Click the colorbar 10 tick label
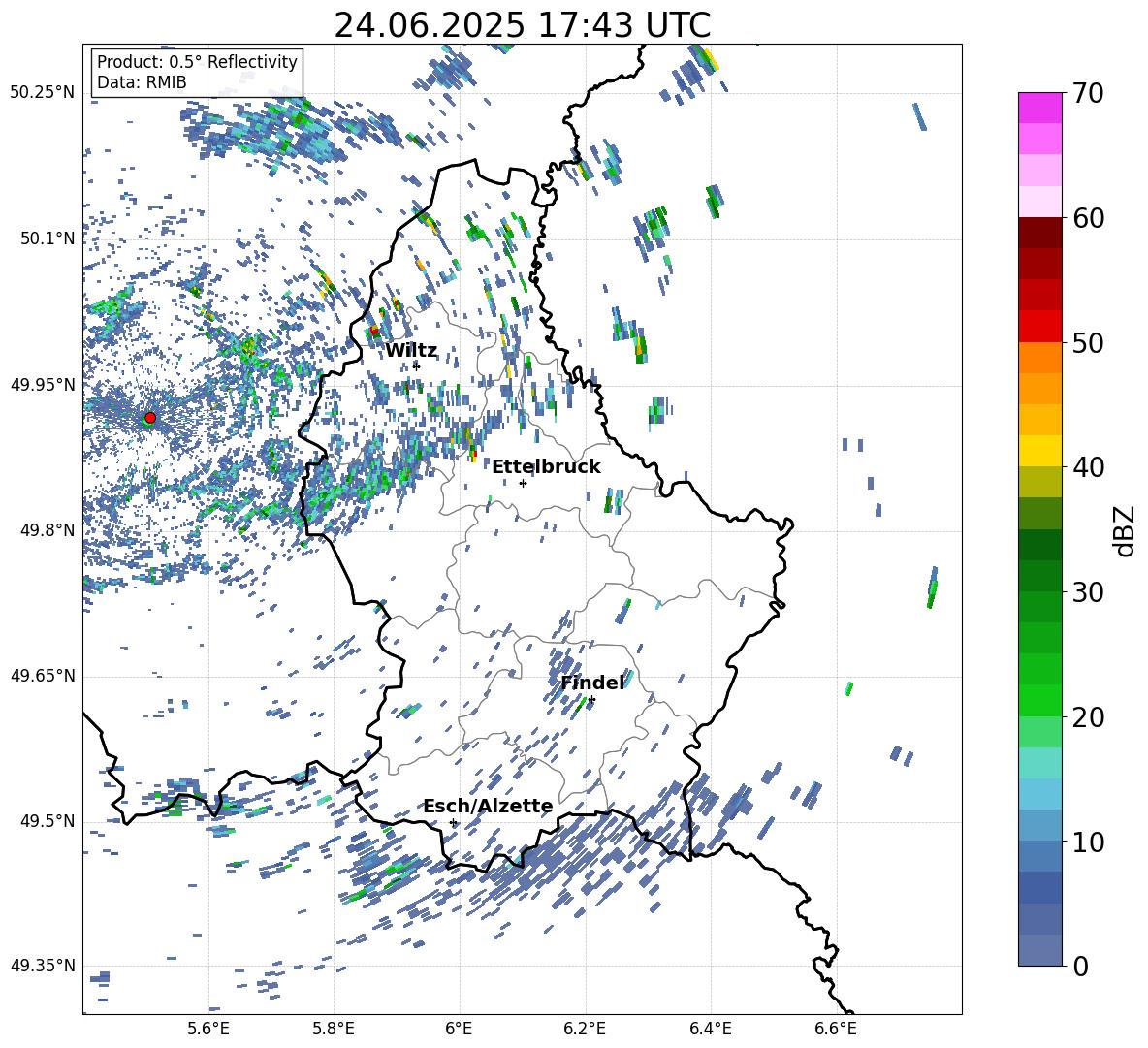The height and width of the screenshot is (1048, 1148). 1088,842
